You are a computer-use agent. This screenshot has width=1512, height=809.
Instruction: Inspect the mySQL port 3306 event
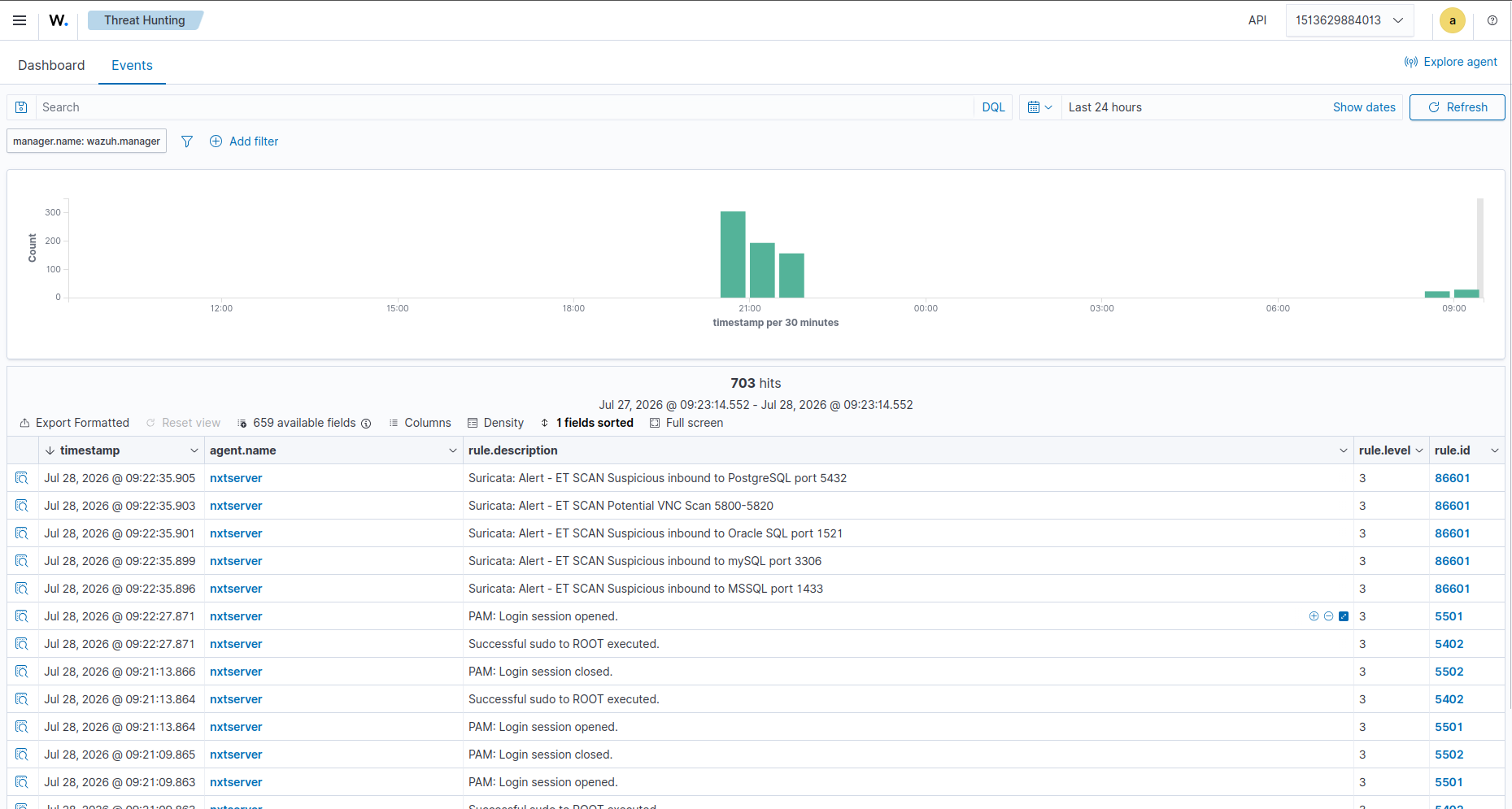22,561
